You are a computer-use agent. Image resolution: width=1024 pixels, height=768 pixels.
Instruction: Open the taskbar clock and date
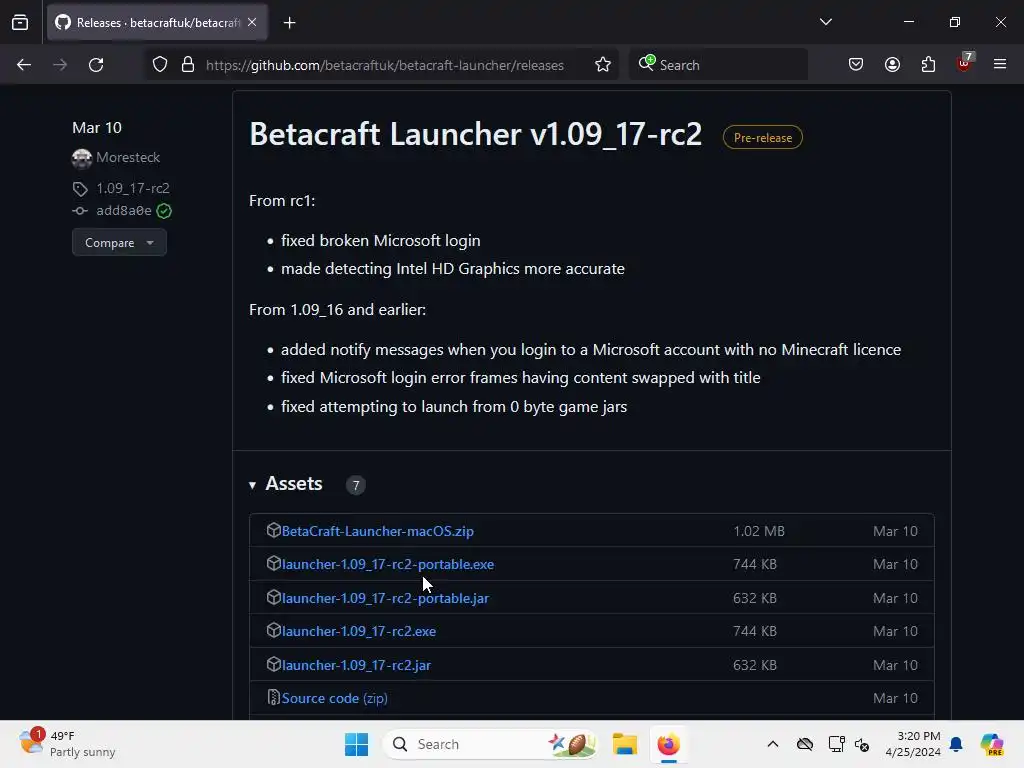pos(912,744)
